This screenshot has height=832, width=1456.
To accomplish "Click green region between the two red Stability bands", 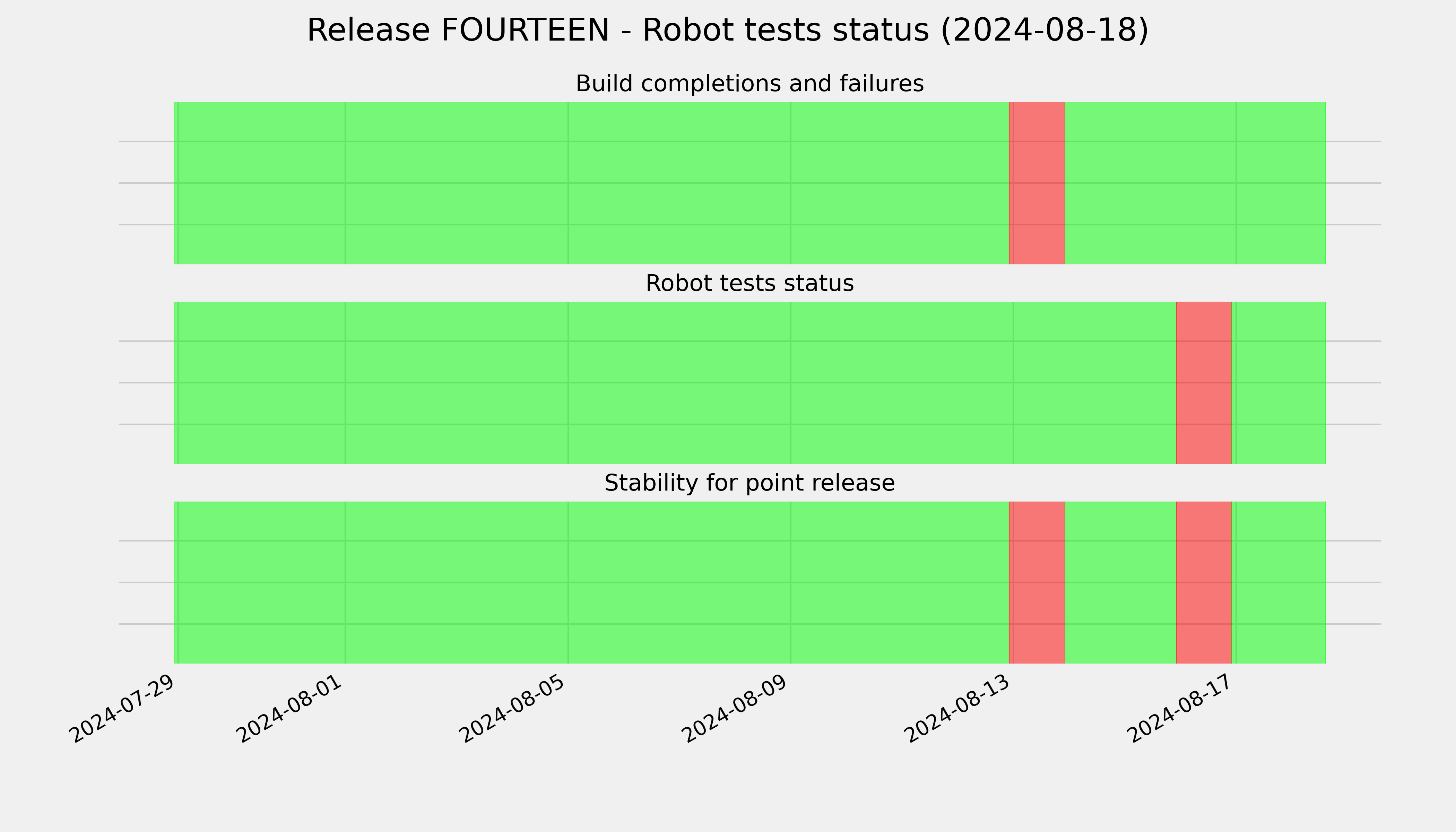I will (1120, 582).
